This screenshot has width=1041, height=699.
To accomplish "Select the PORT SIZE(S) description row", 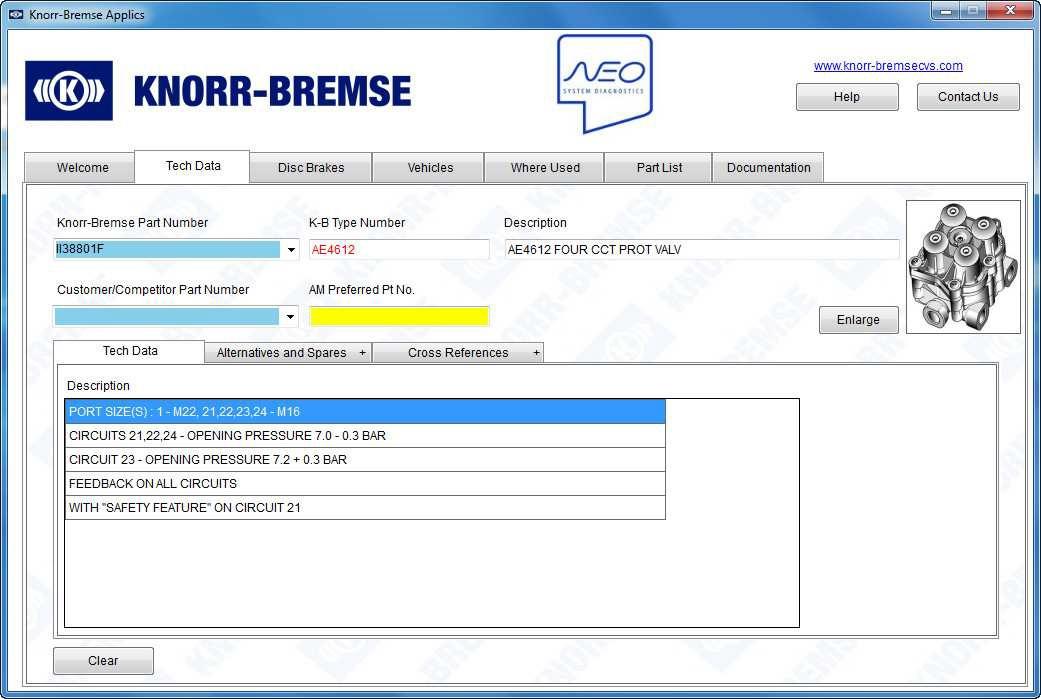I will pos(365,412).
